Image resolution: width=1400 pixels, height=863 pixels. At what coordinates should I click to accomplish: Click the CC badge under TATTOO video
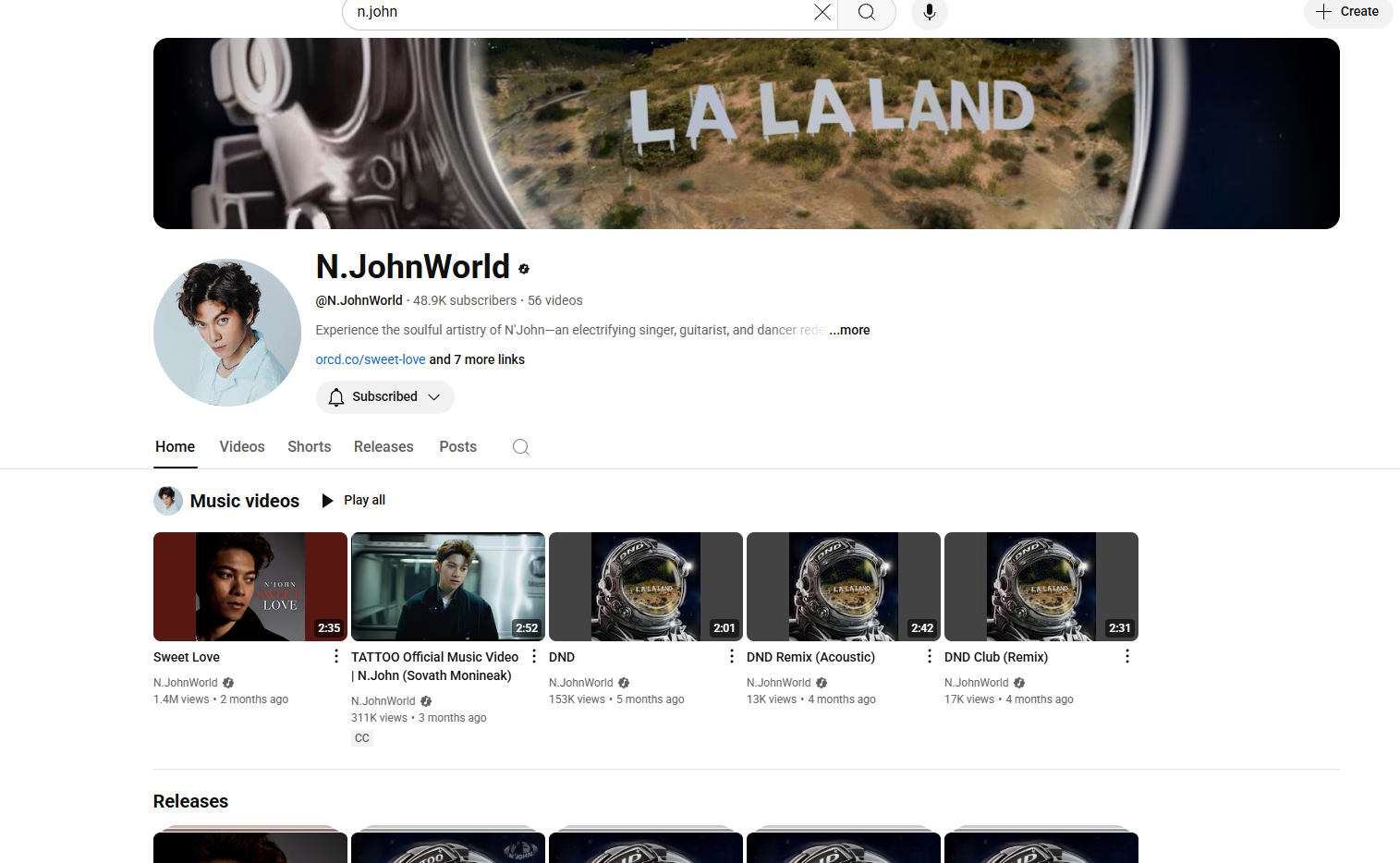click(x=362, y=738)
